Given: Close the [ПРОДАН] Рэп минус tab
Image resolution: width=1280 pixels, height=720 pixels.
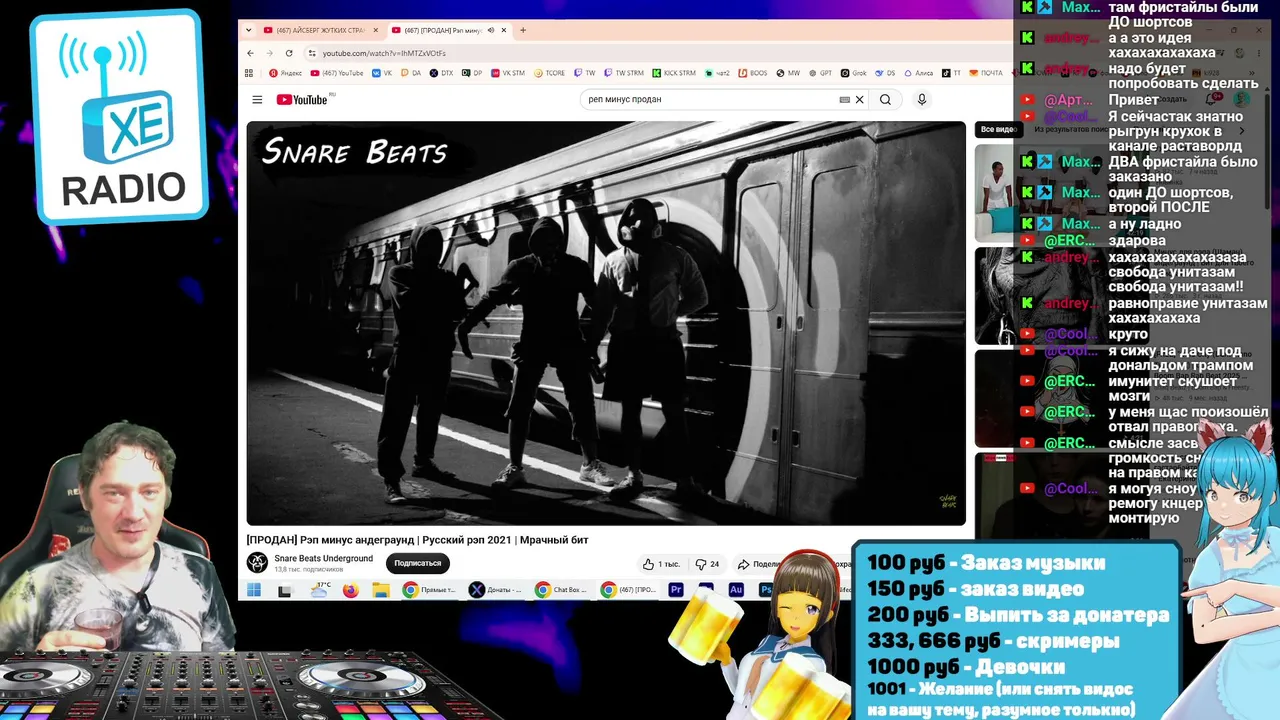Looking at the screenshot, I should pyautogui.click(x=504, y=30).
